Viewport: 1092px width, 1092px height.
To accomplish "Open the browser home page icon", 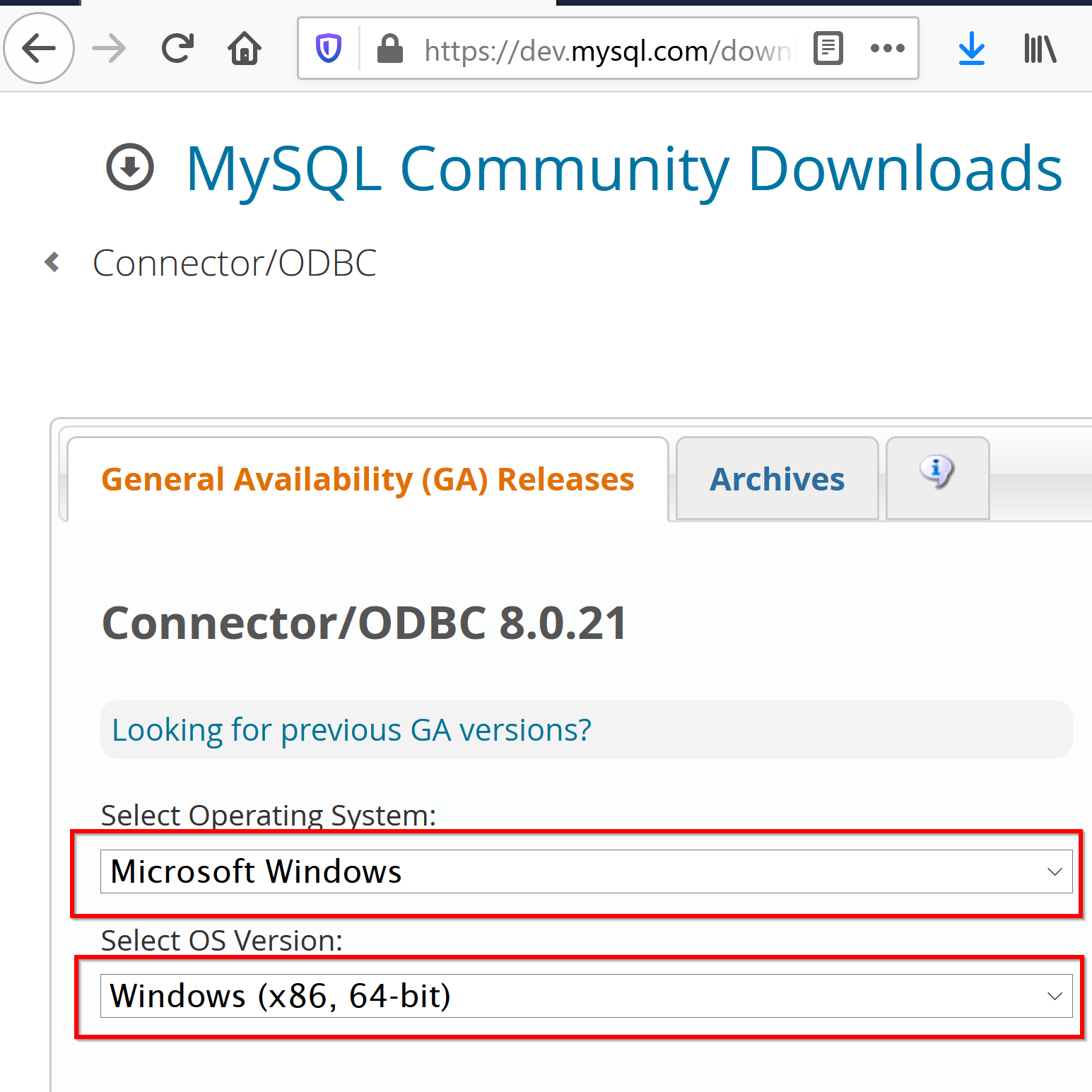I will coord(245,48).
